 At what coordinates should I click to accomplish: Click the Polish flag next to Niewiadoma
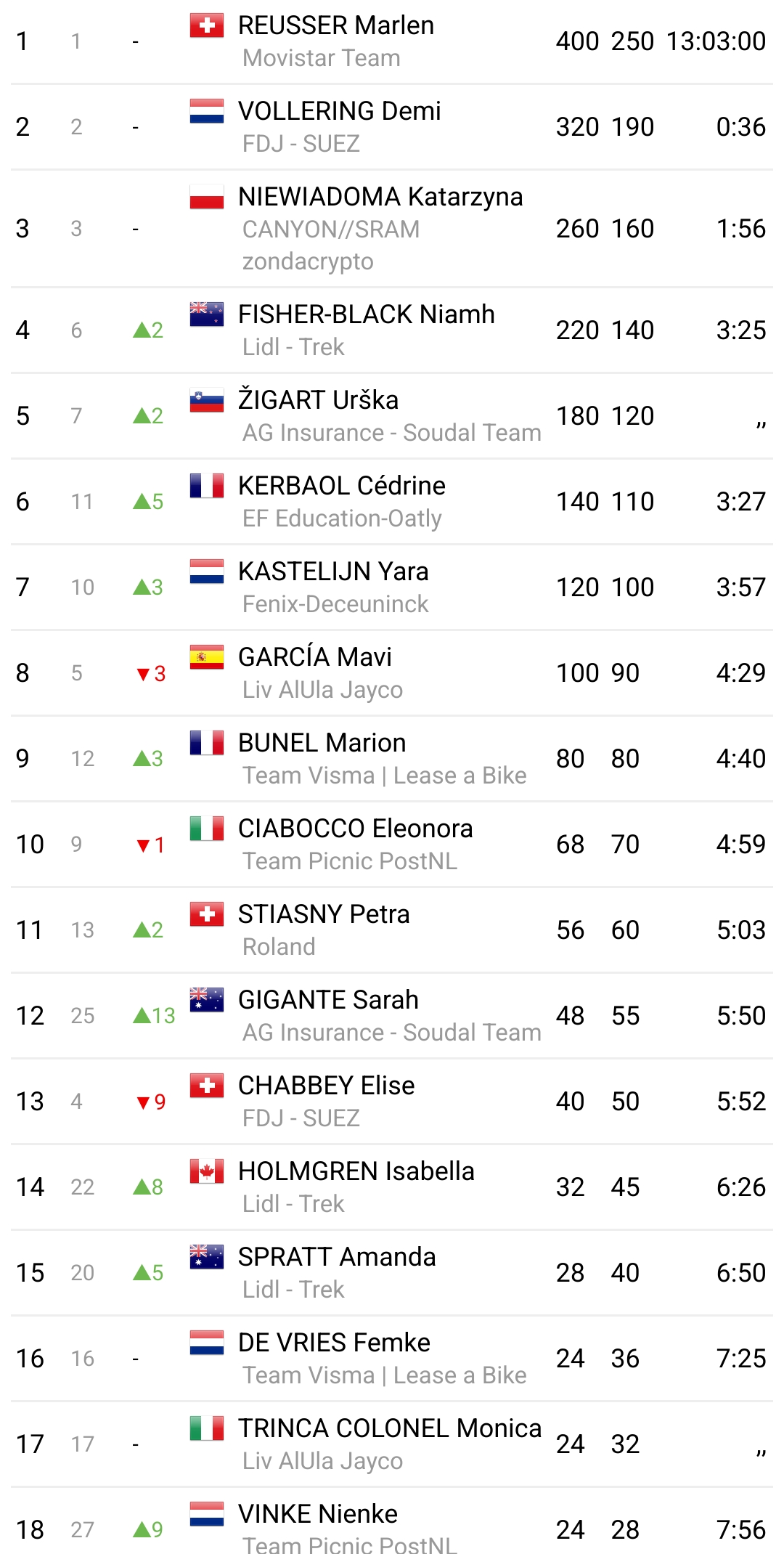[207, 197]
